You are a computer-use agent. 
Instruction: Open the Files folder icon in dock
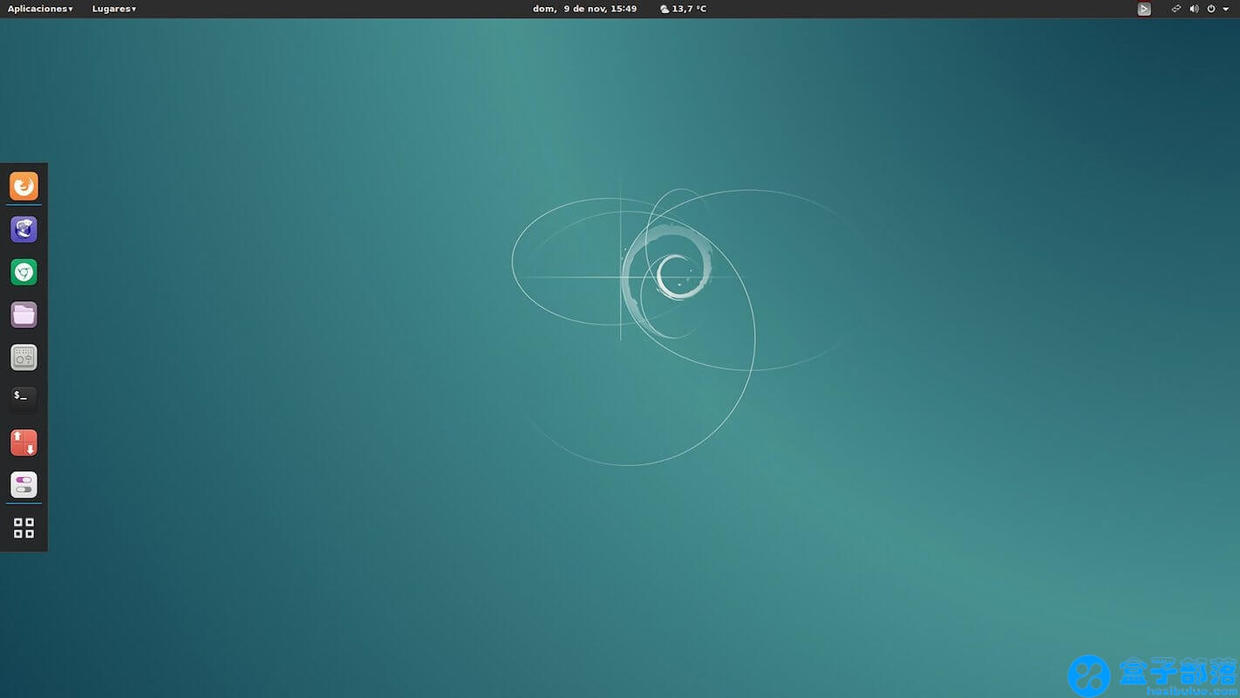pos(24,315)
